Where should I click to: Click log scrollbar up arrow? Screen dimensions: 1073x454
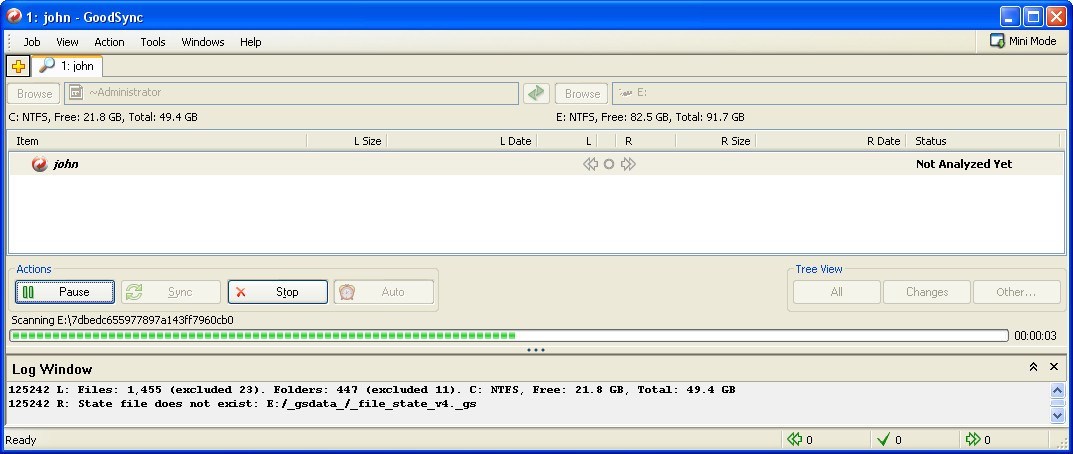(x=1057, y=390)
